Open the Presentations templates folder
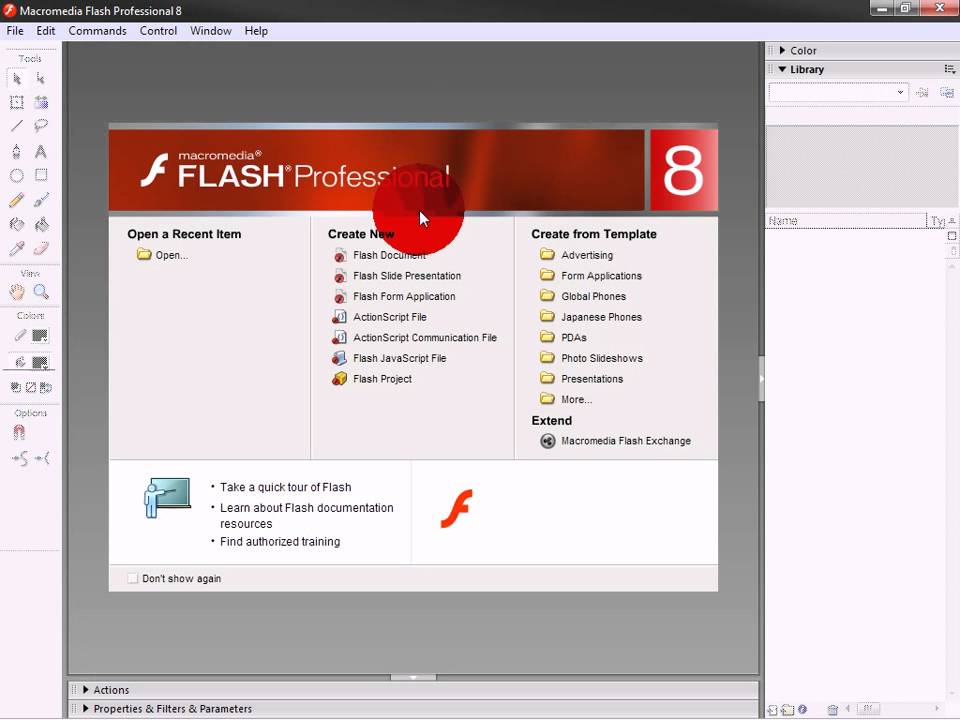 [x=582, y=379]
